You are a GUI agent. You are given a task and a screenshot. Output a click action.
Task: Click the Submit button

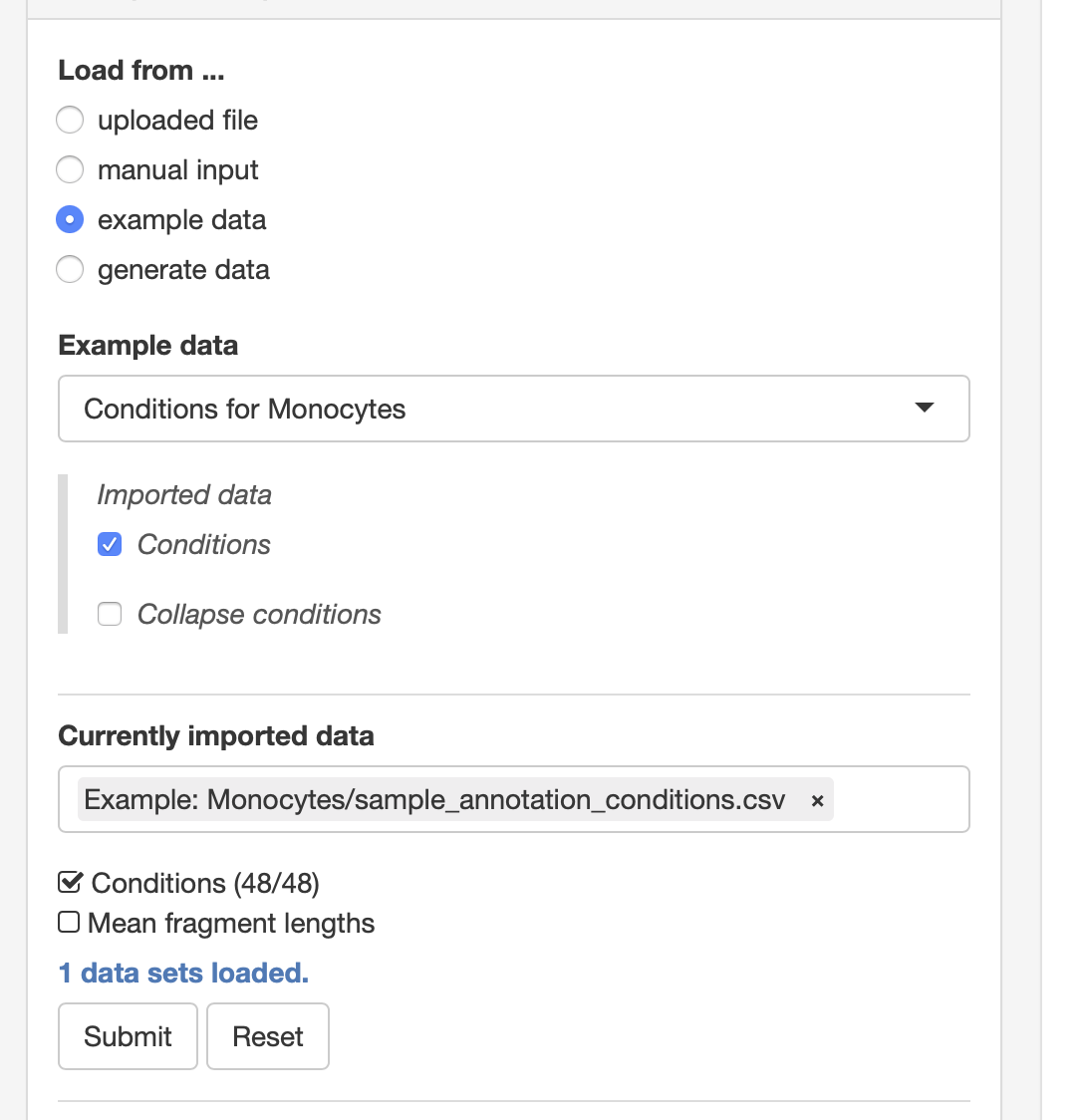(x=128, y=1036)
